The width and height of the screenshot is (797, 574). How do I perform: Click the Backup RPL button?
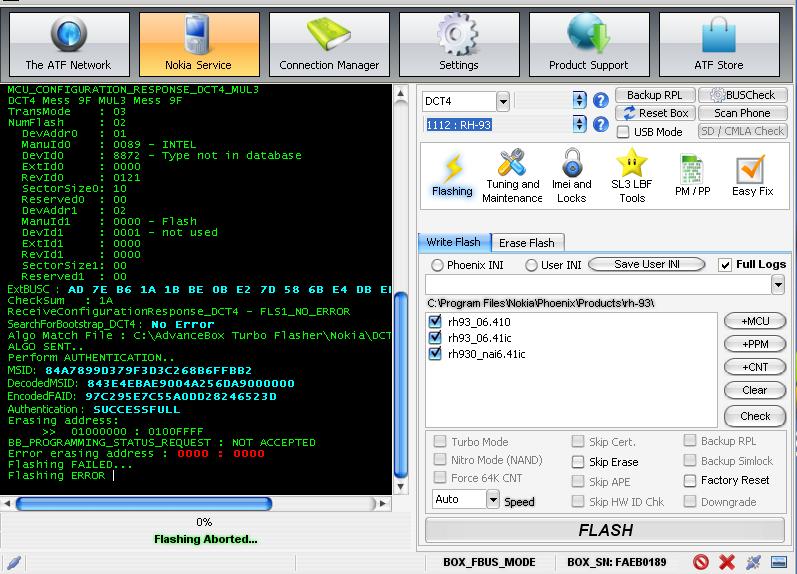(655, 95)
